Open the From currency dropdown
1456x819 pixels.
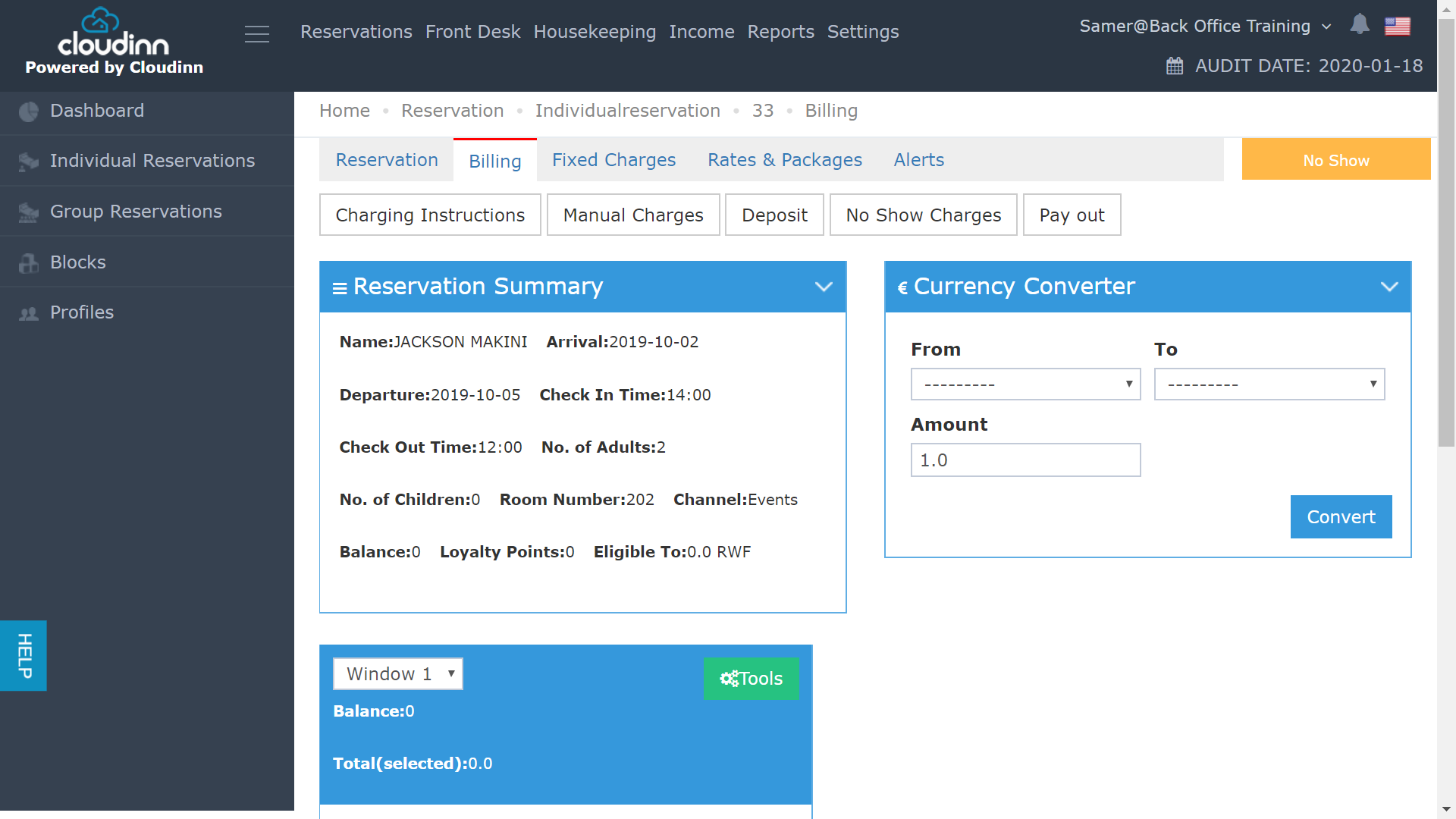click(1026, 384)
